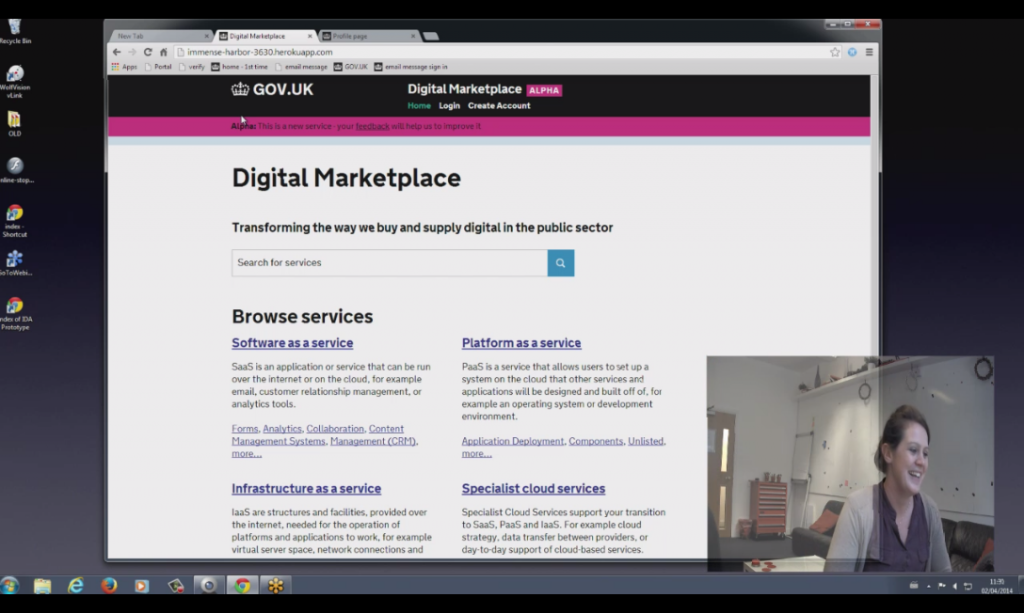Open File Explorer from the taskbar
The image size is (1024, 613).
[x=42, y=586]
